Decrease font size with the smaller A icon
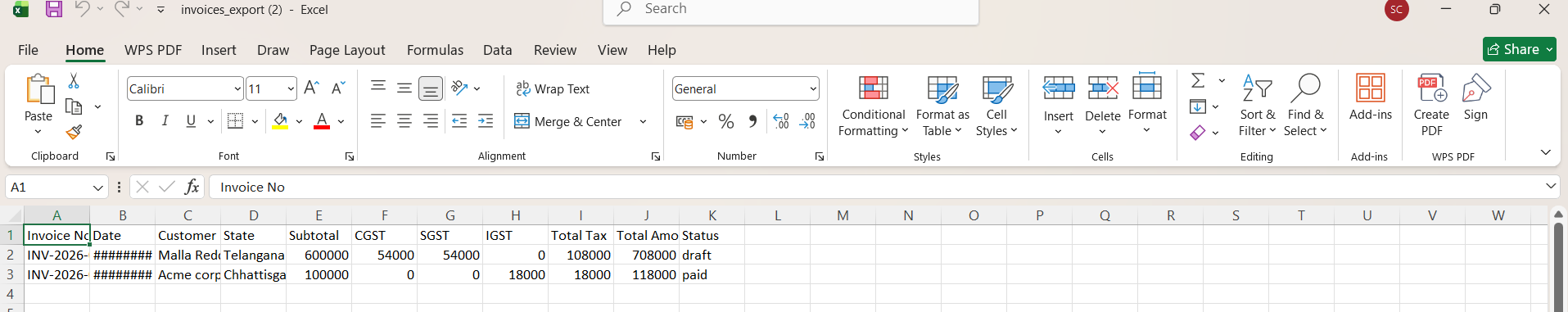This screenshot has height=312, width=1568. pyautogui.click(x=338, y=88)
